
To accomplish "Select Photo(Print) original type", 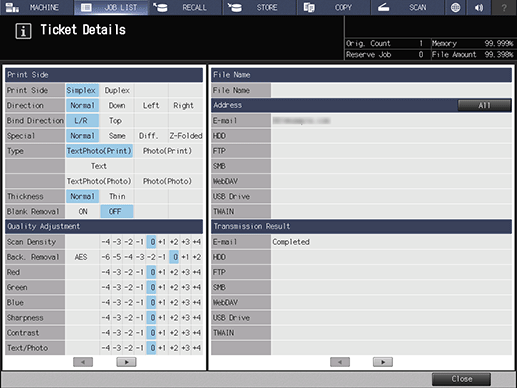I will pyautogui.click(x=167, y=151).
